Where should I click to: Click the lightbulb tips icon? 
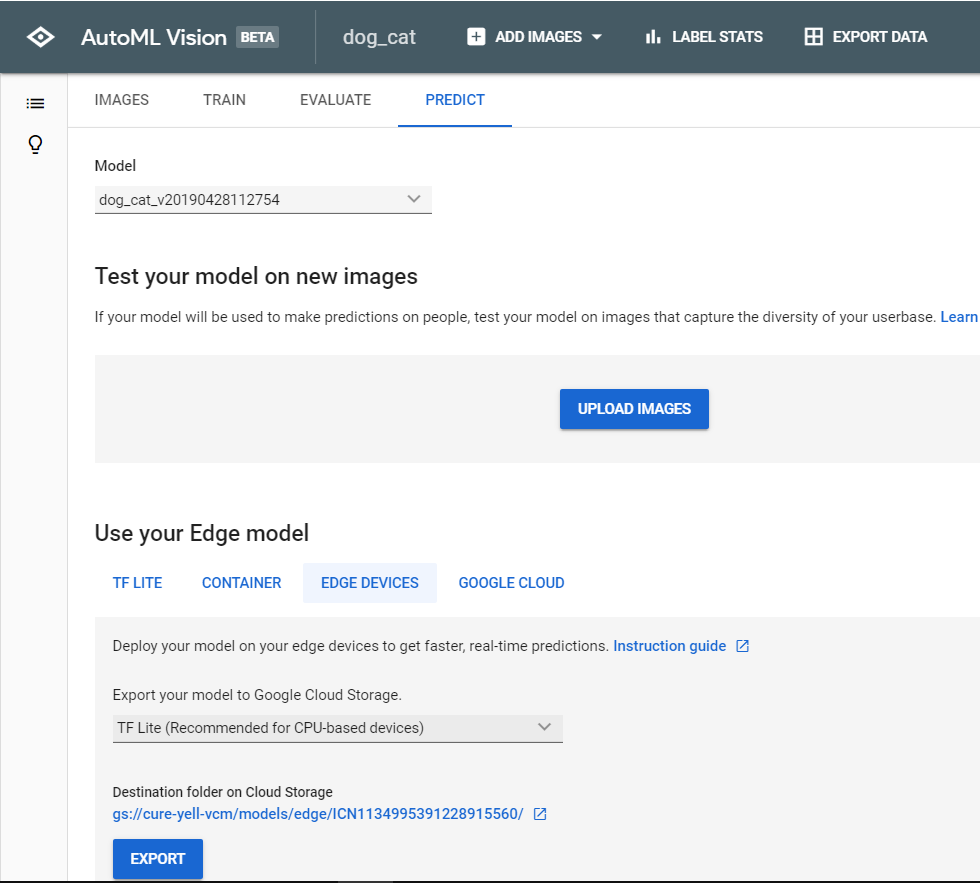(35, 144)
